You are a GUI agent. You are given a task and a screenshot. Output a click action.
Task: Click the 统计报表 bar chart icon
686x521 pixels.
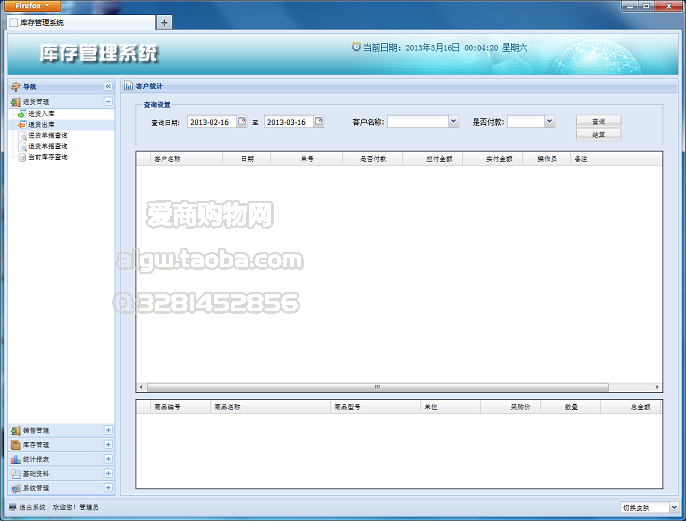pyautogui.click(x=16, y=459)
